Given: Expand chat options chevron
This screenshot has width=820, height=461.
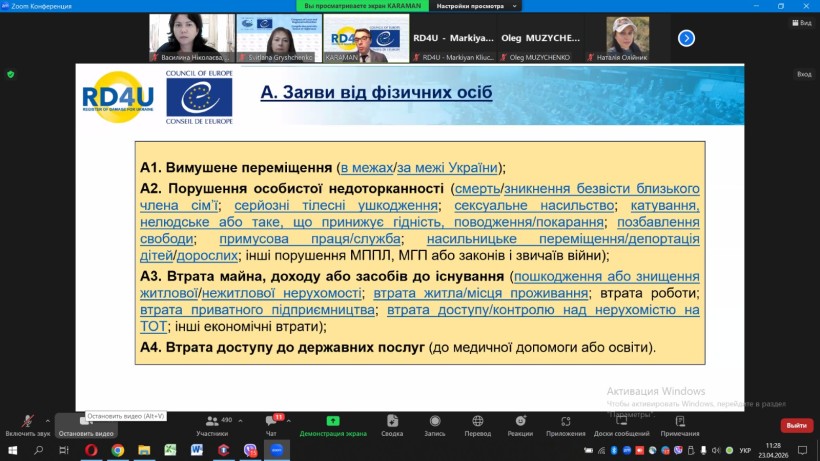Looking at the screenshot, I should [x=289, y=421].
